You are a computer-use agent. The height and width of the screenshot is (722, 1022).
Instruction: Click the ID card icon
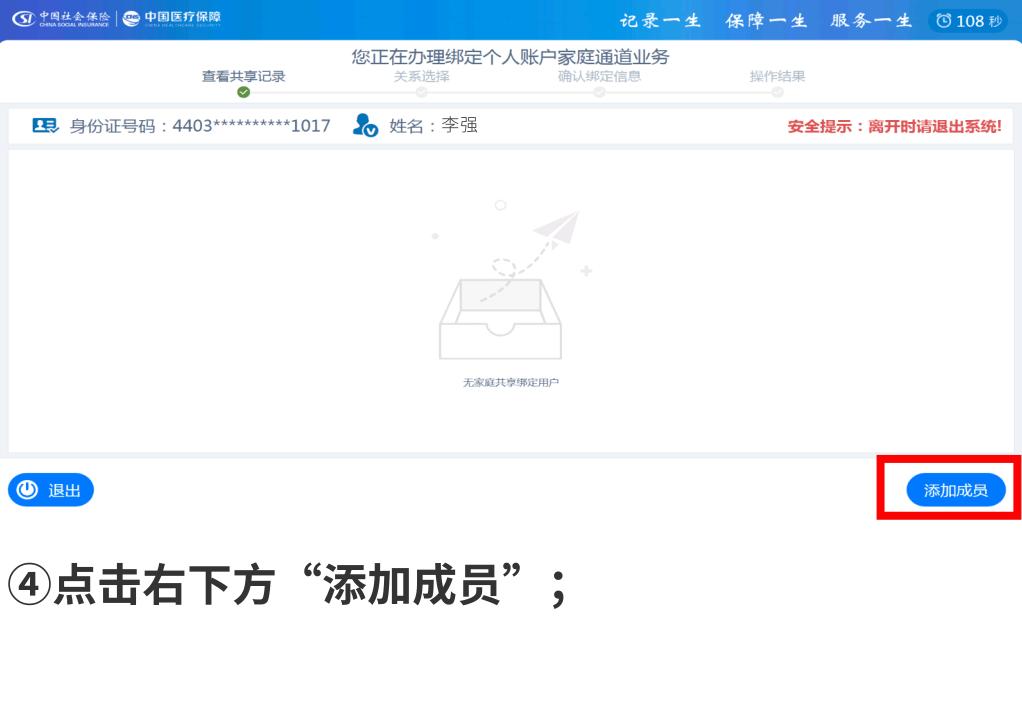point(46,125)
